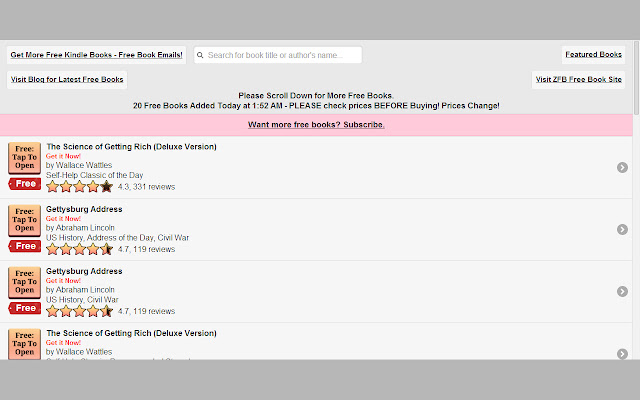The width and height of the screenshot is (640, 400).
Task: Click the partially visible arrow on the bottom book row
Action: (622, 353)
